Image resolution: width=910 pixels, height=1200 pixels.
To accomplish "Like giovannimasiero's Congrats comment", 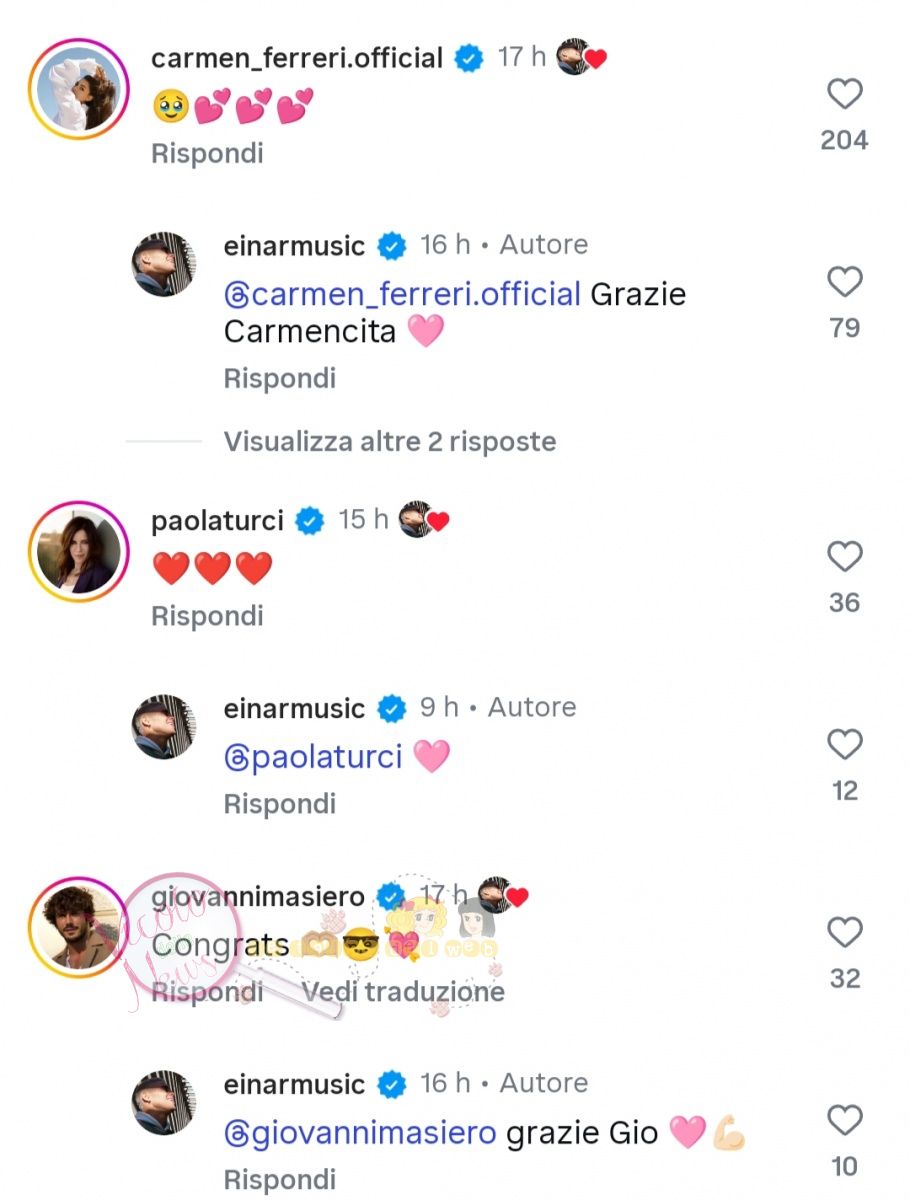I will click(x=845, y=933).
